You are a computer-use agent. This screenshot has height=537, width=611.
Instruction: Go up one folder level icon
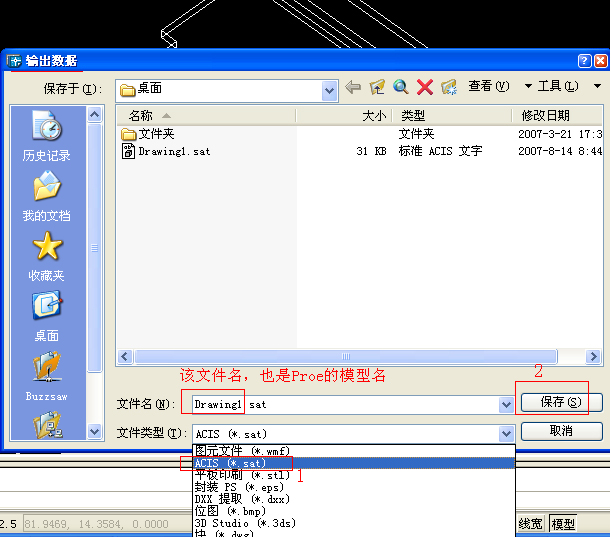pyautogui.click(x=377, y=87)
